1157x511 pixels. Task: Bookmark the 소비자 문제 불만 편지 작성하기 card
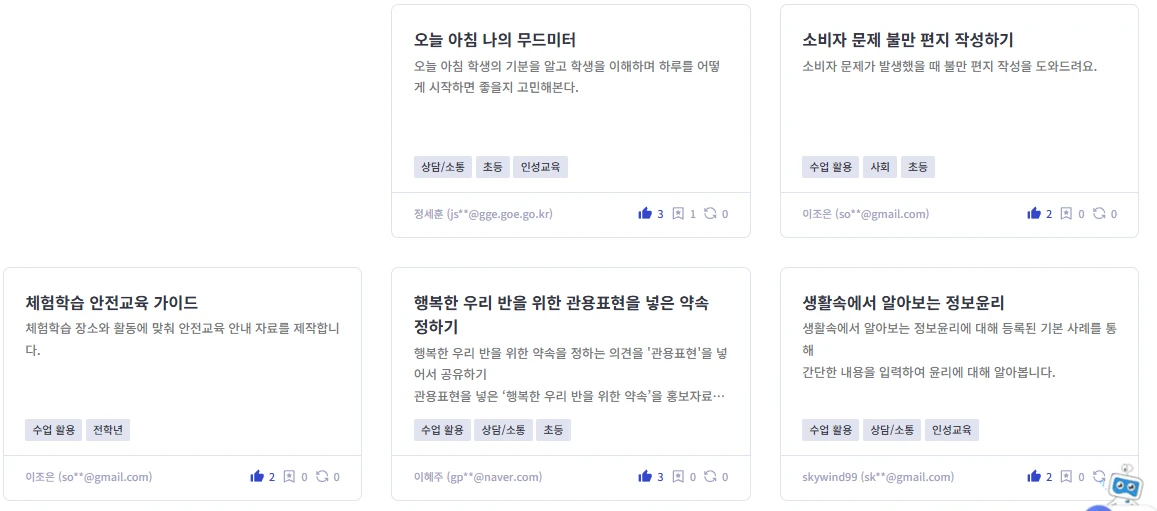(x=1066, y=213)
